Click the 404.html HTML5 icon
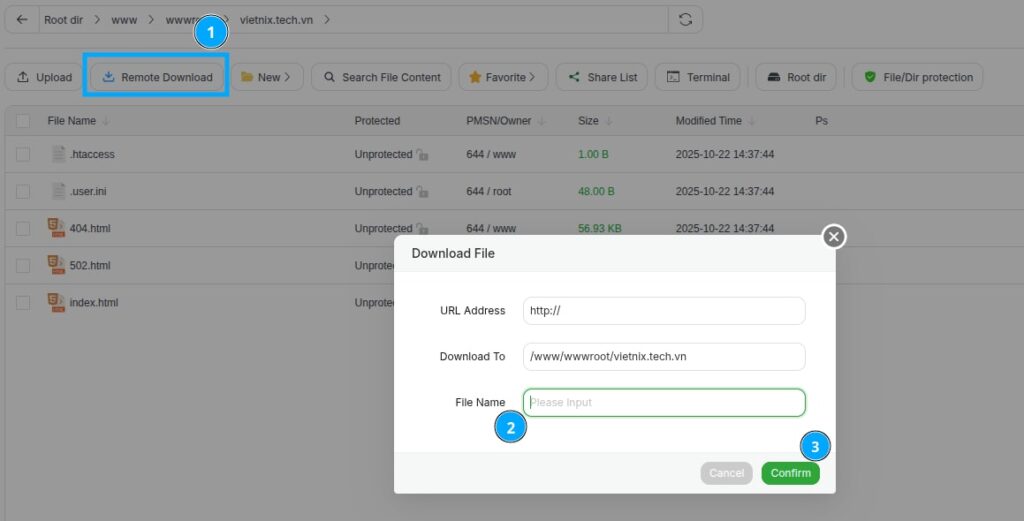The image size is (1024, 521). coord(56,228)
